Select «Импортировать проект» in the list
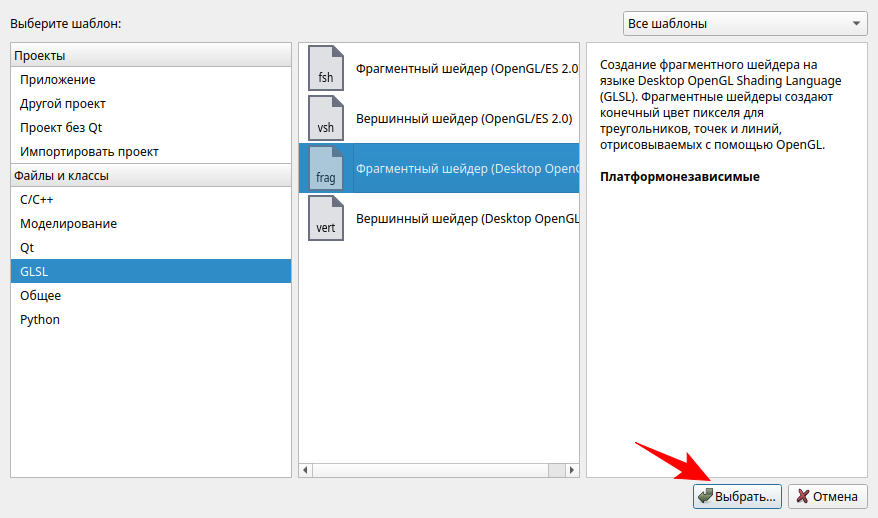 [89, 152]
